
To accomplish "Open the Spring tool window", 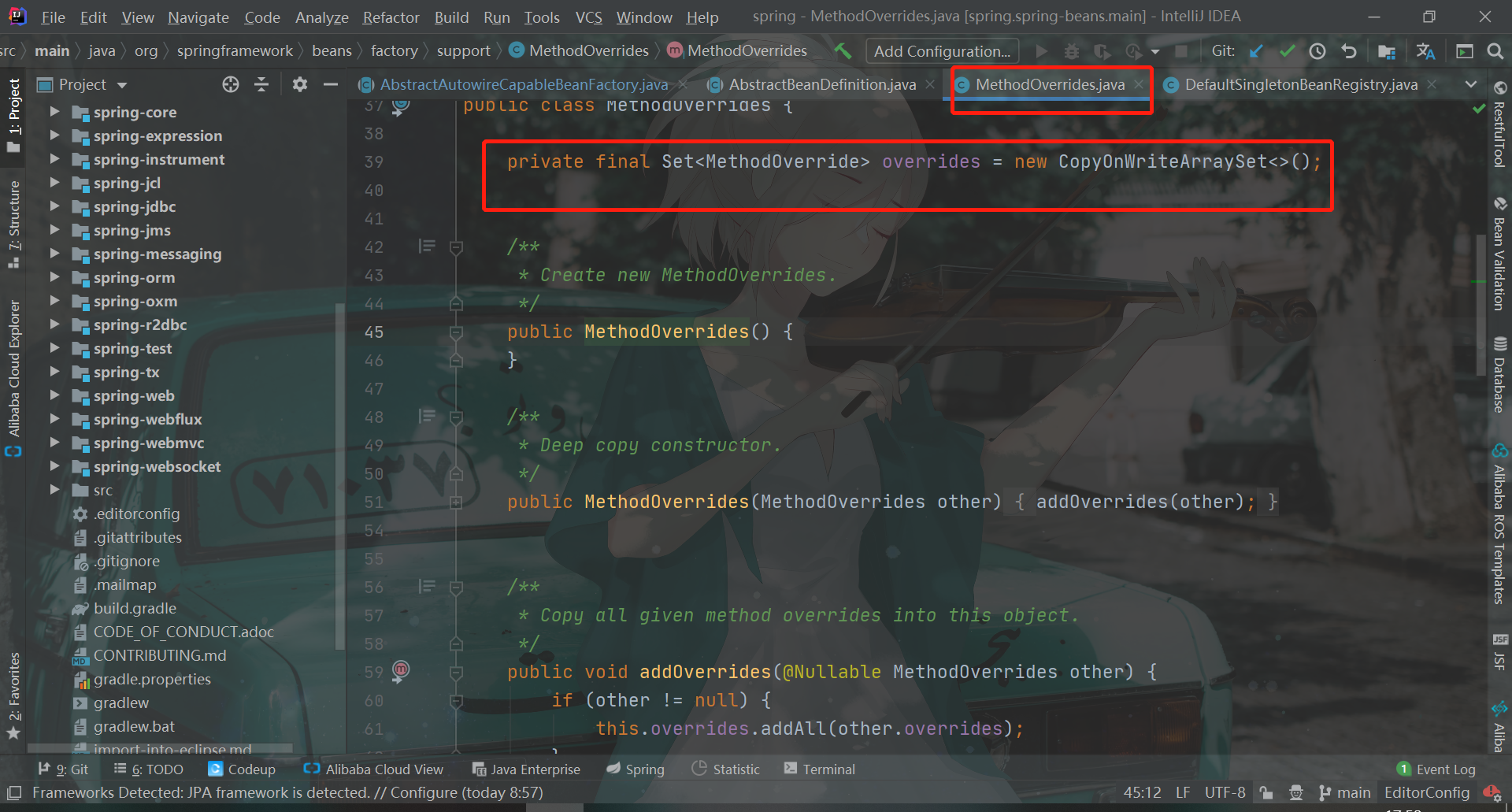I will click(x=636, y=769).
